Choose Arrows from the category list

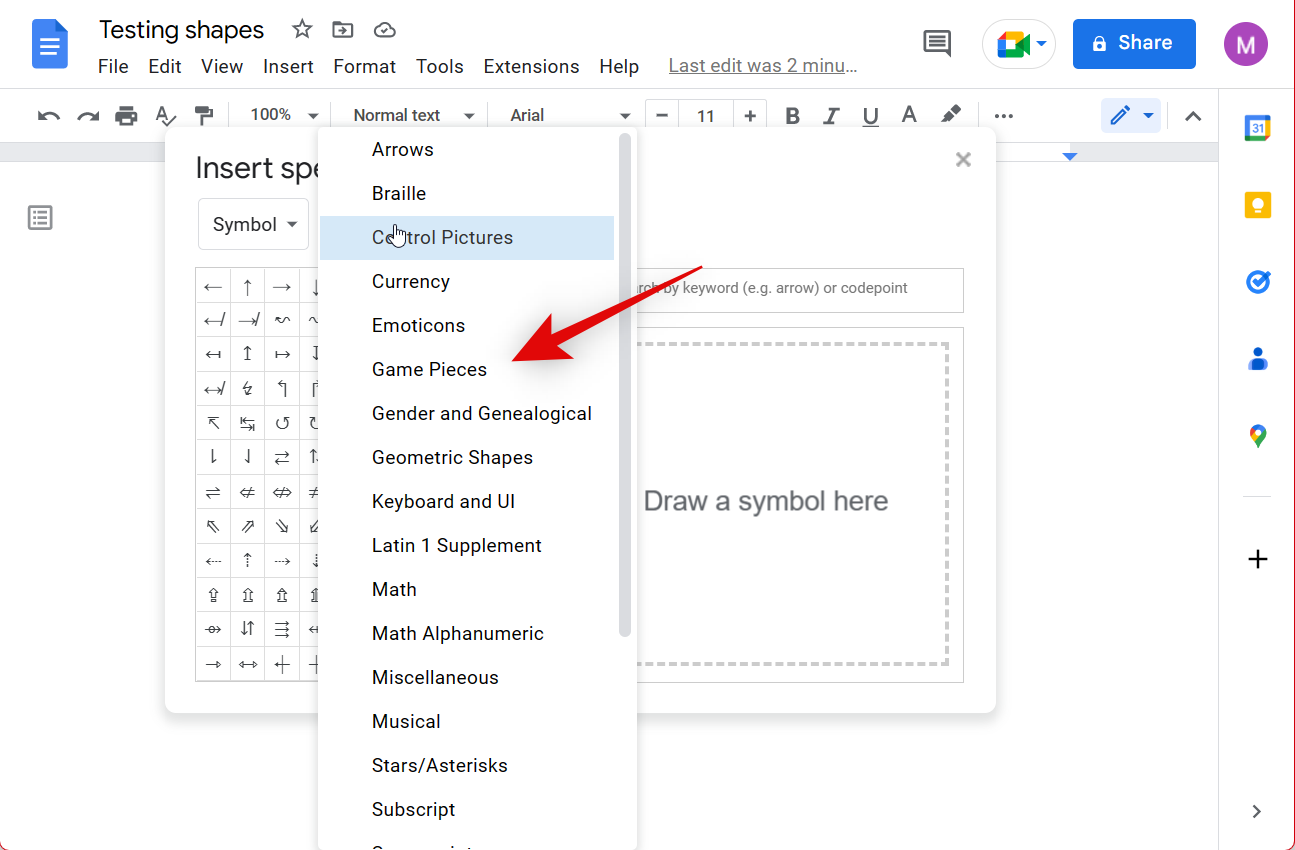(x=467, y=149)
